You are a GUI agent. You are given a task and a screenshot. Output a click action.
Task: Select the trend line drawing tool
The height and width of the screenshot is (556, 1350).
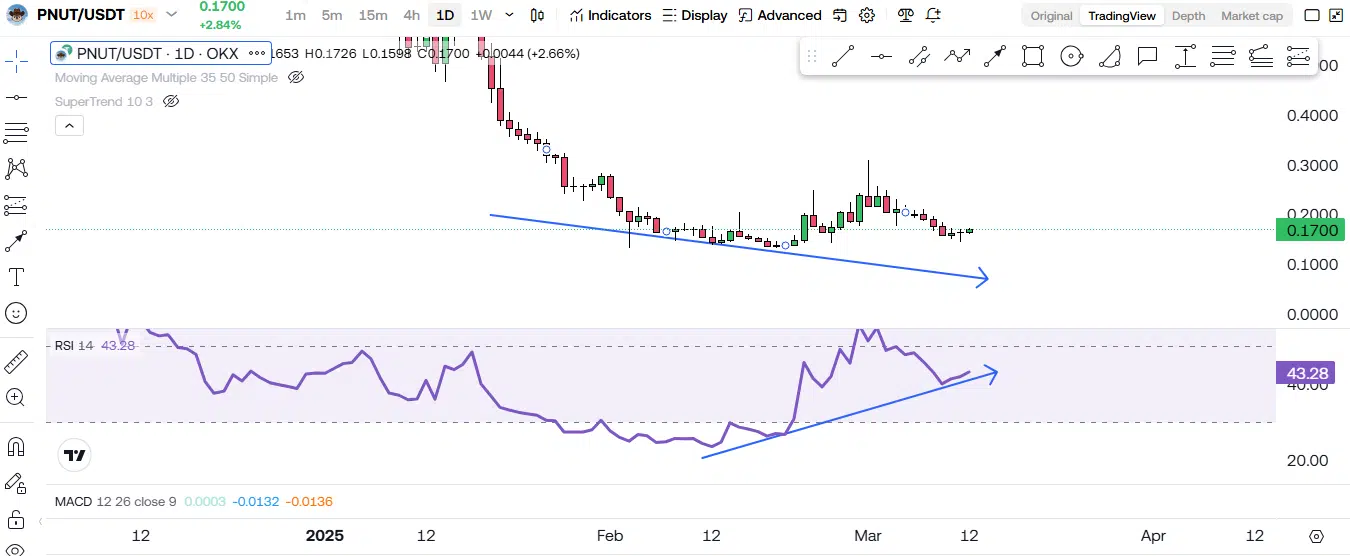tap(843, 57)
